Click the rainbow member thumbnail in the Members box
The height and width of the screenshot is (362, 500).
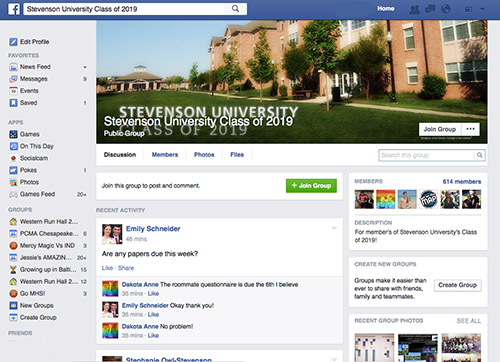pyautogui.click(x=386, y=199)
